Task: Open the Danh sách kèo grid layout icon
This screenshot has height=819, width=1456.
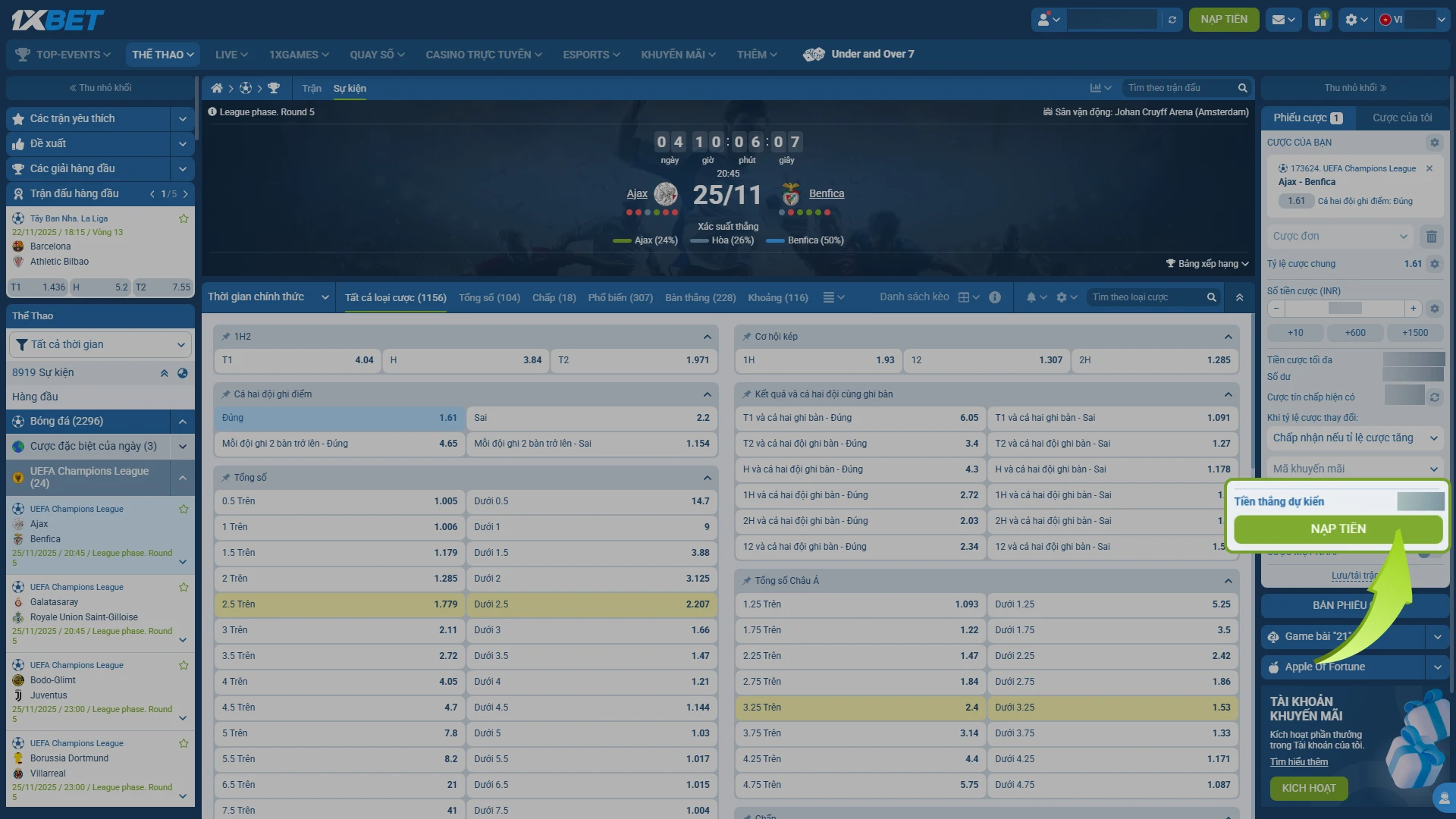Action: tap(968, 297)
